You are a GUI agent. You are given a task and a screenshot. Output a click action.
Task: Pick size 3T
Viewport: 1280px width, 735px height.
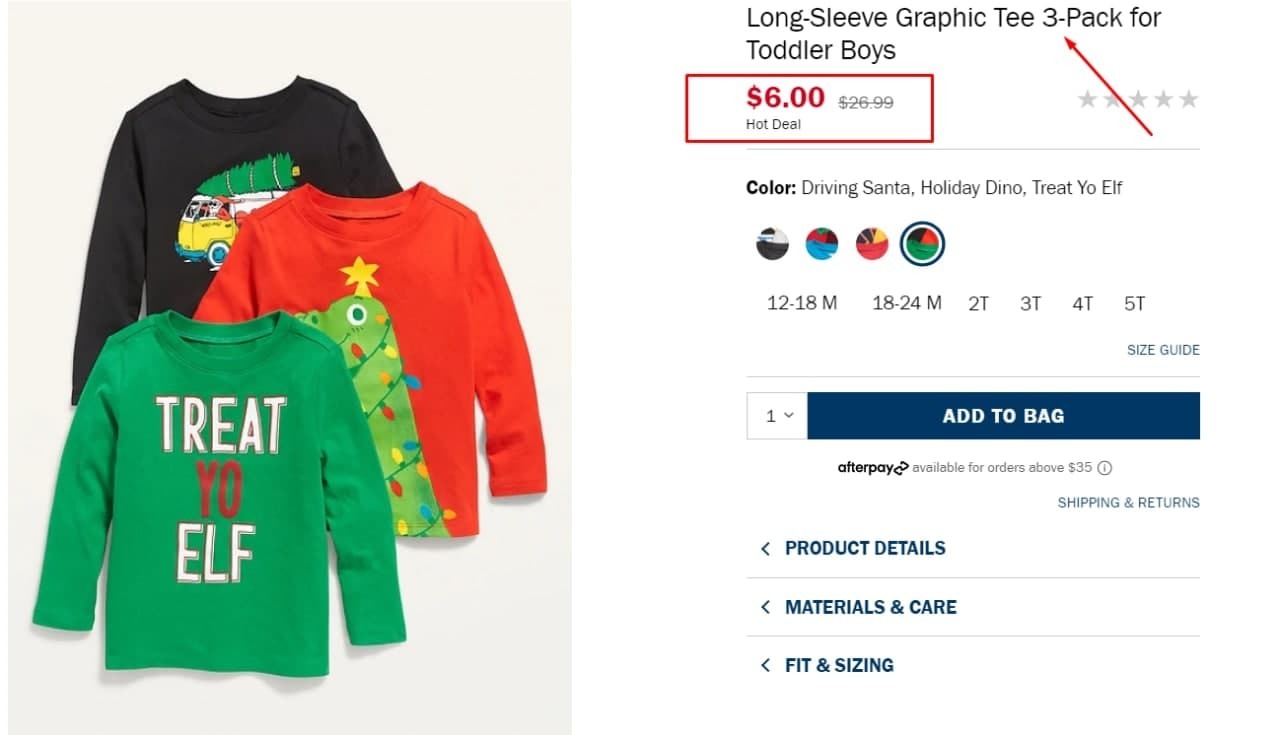coord(1030,304)
